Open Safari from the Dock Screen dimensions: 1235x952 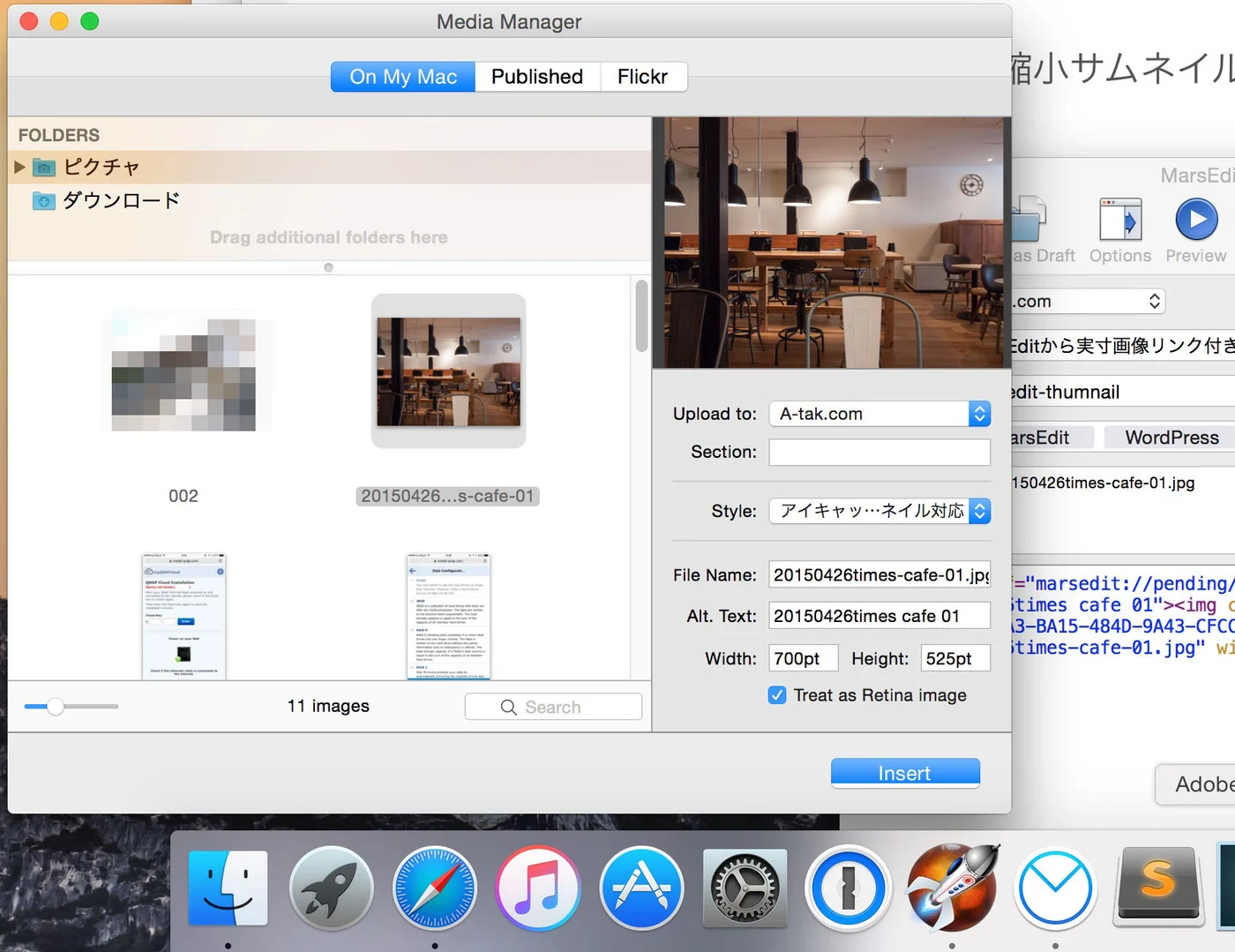tap(434, 888)
